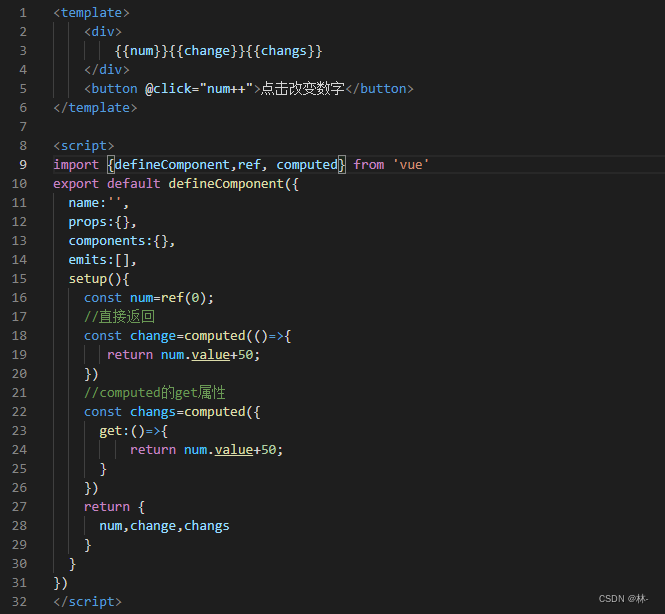Screen dimensions: 665x614
Task: Click the comment //直接返回
Action: pos(119,317)
